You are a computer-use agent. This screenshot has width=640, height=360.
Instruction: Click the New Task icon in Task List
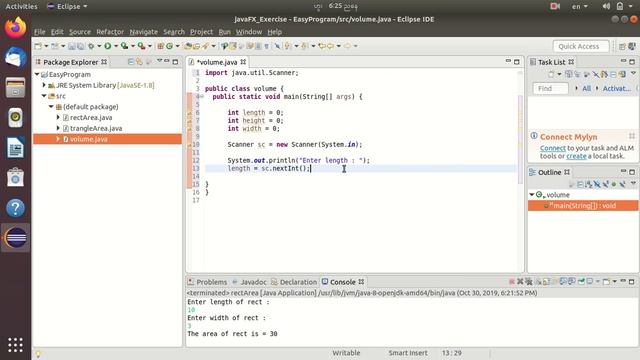(551, 74)
